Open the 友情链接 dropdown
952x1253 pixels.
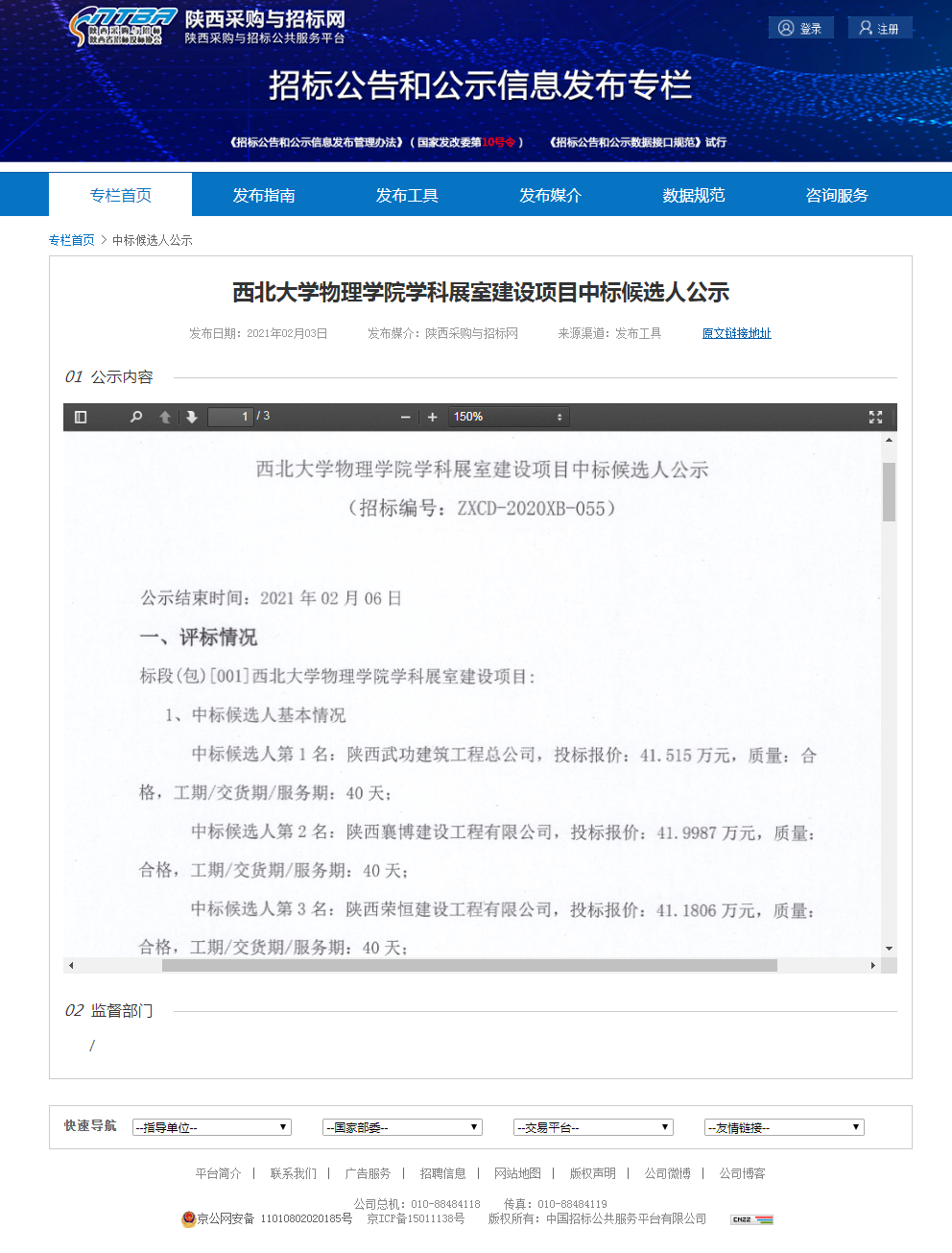784,1127
